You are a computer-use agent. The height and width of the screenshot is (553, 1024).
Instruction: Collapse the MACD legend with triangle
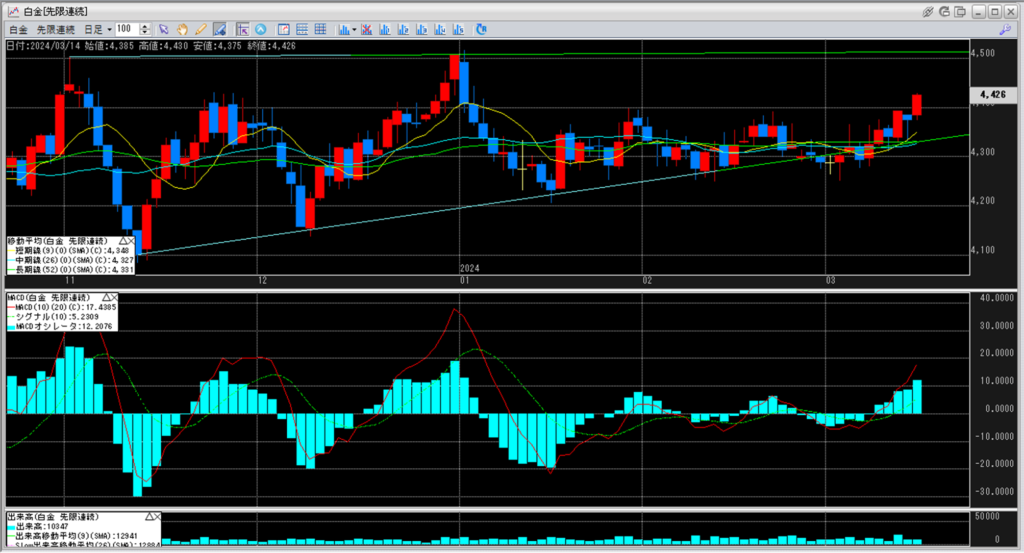tap(106, 297)
